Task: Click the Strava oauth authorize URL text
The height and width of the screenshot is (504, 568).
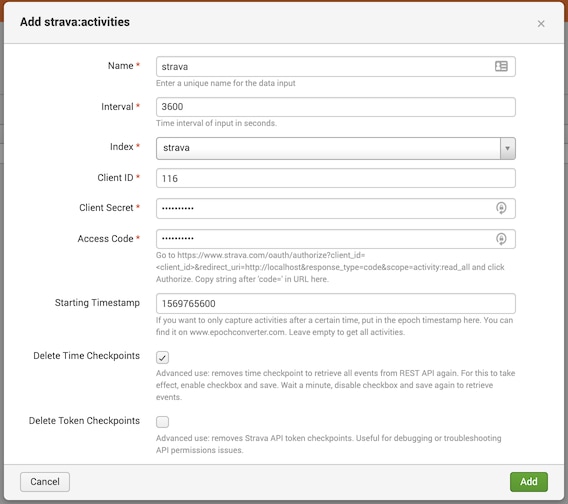Action: 314,261
